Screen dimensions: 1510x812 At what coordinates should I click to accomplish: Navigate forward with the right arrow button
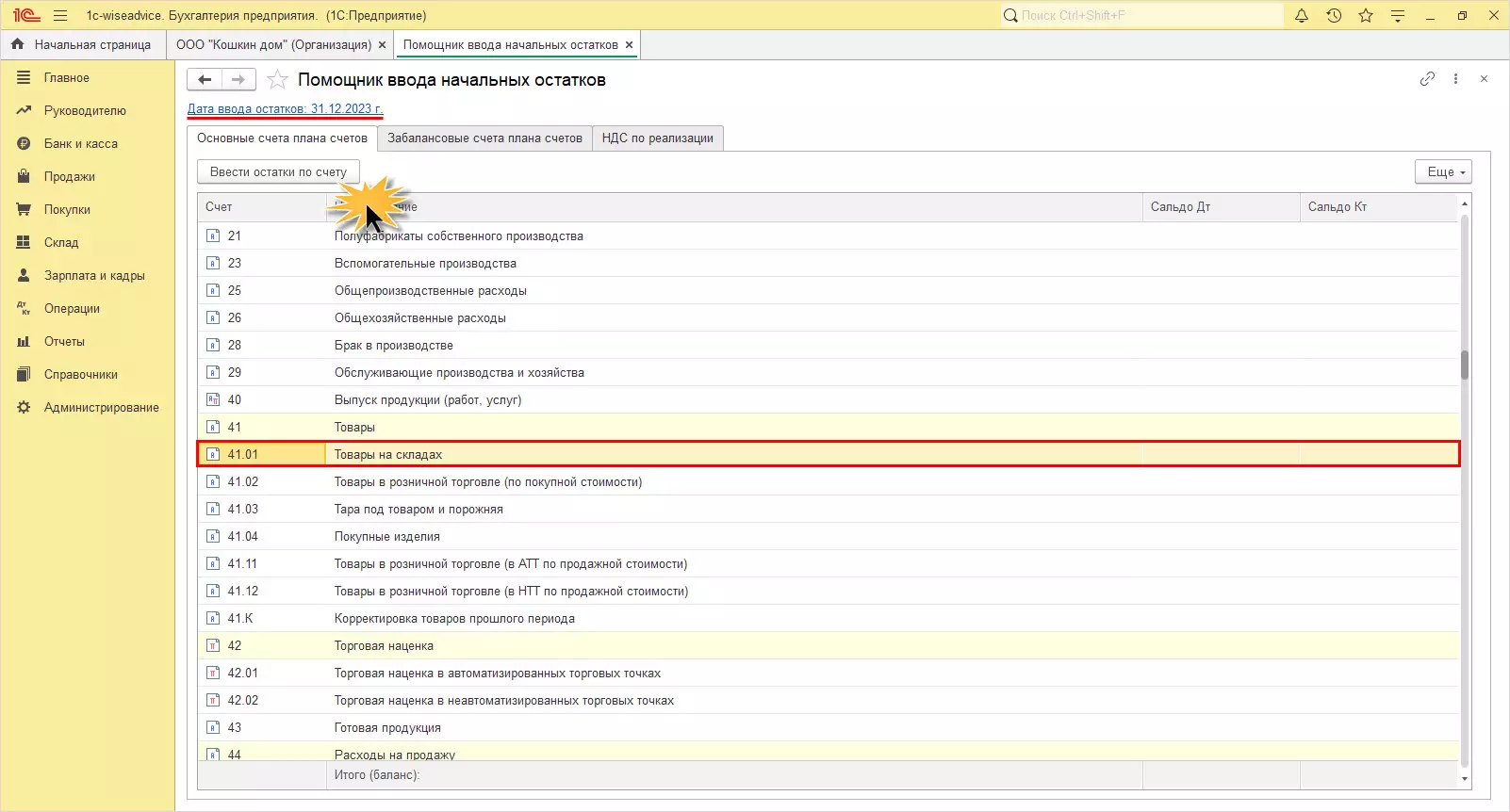[238, 80]
